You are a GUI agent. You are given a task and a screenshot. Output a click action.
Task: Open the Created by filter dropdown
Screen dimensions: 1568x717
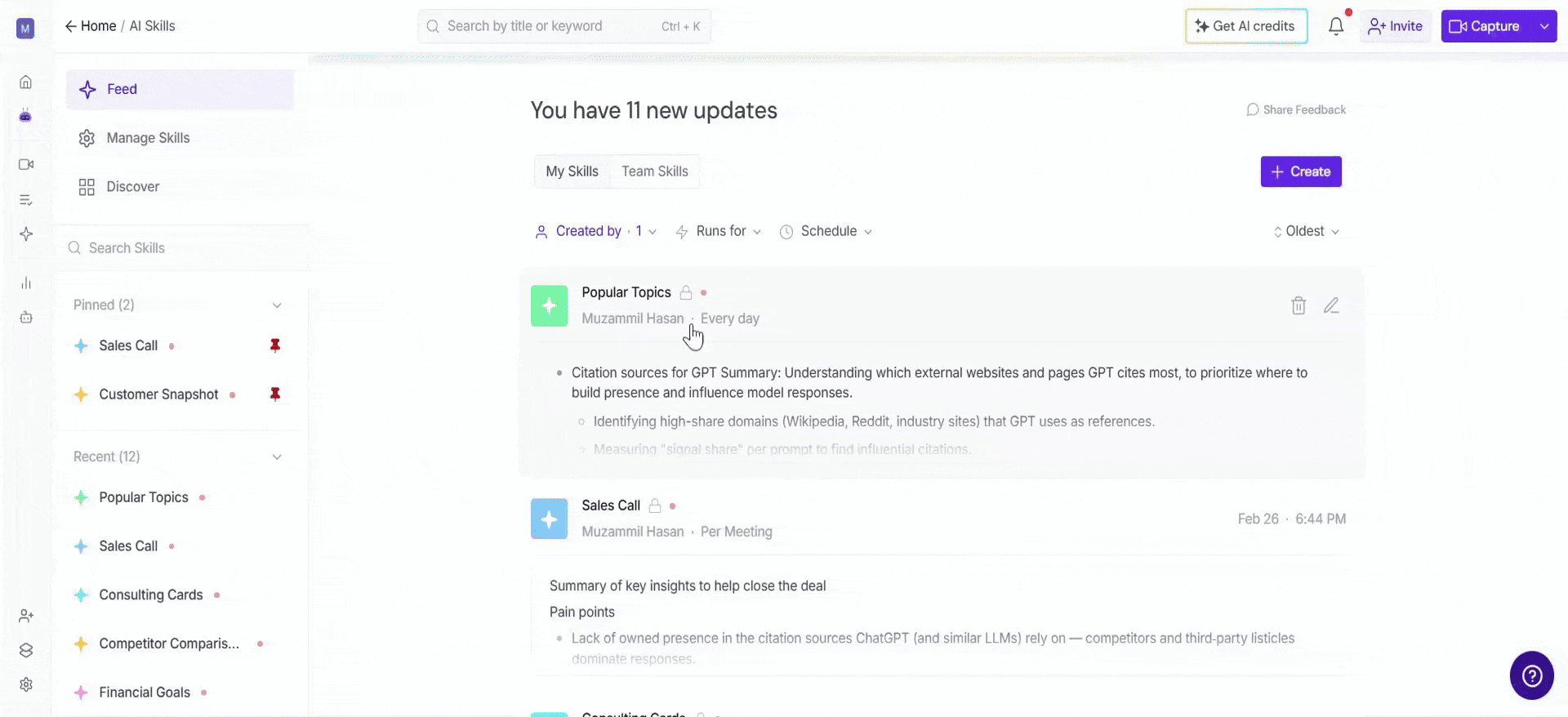point(595,232)
